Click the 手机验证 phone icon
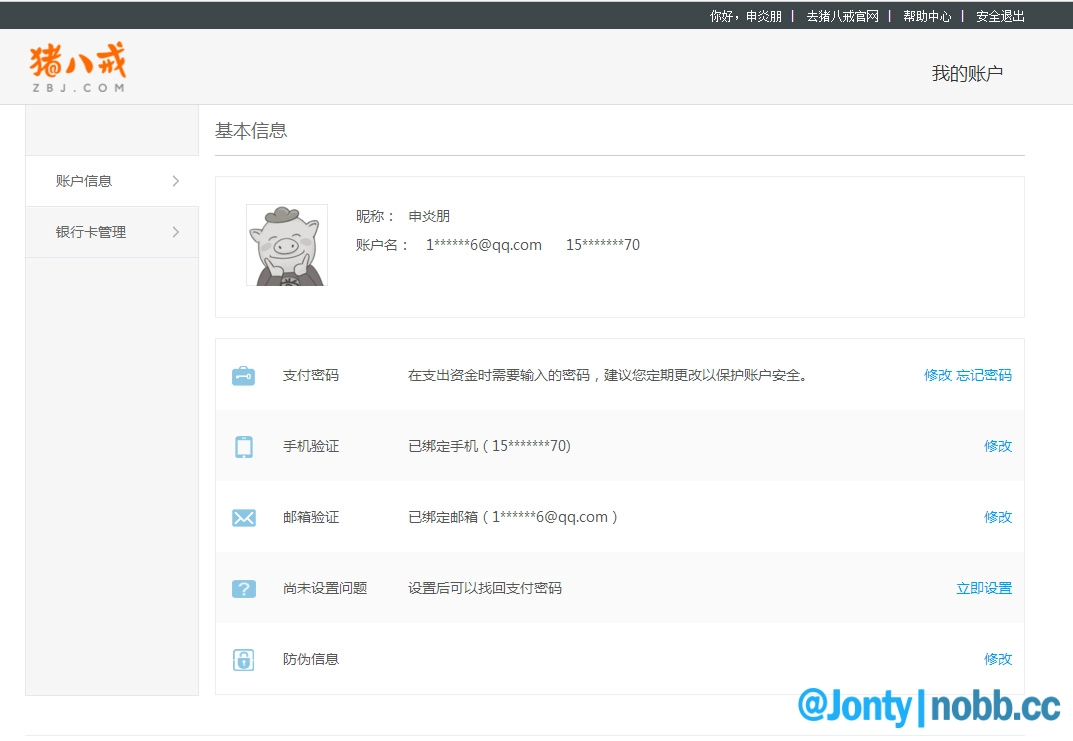This screenshot has width=1073, height=741. 243,447
